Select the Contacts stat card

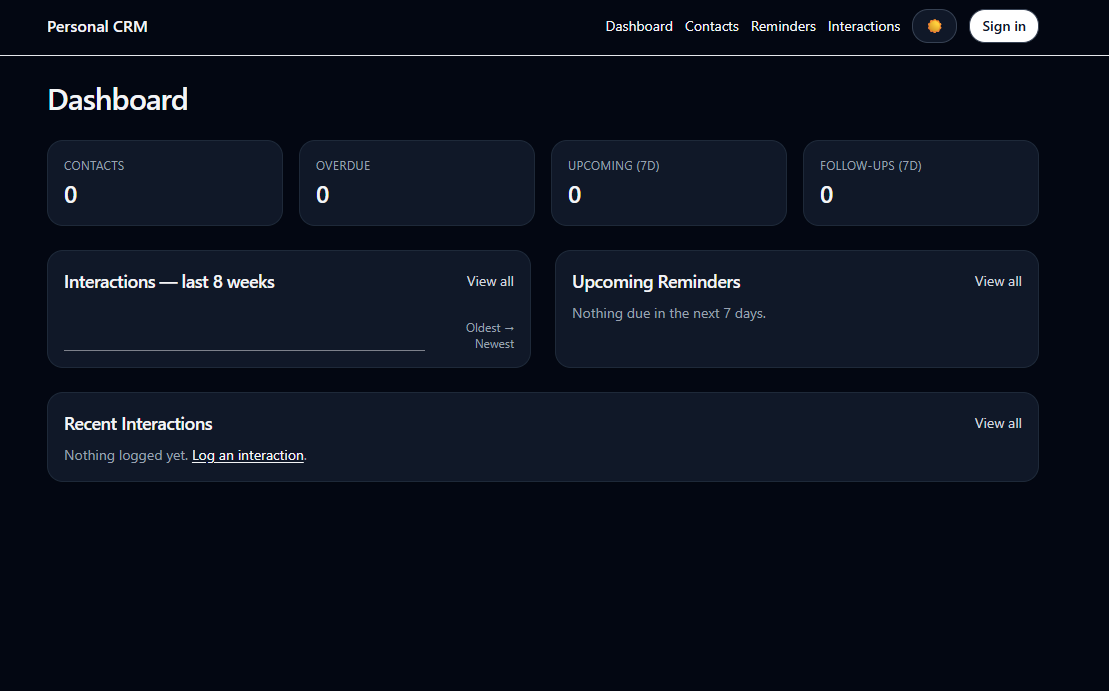click(165, 183)
